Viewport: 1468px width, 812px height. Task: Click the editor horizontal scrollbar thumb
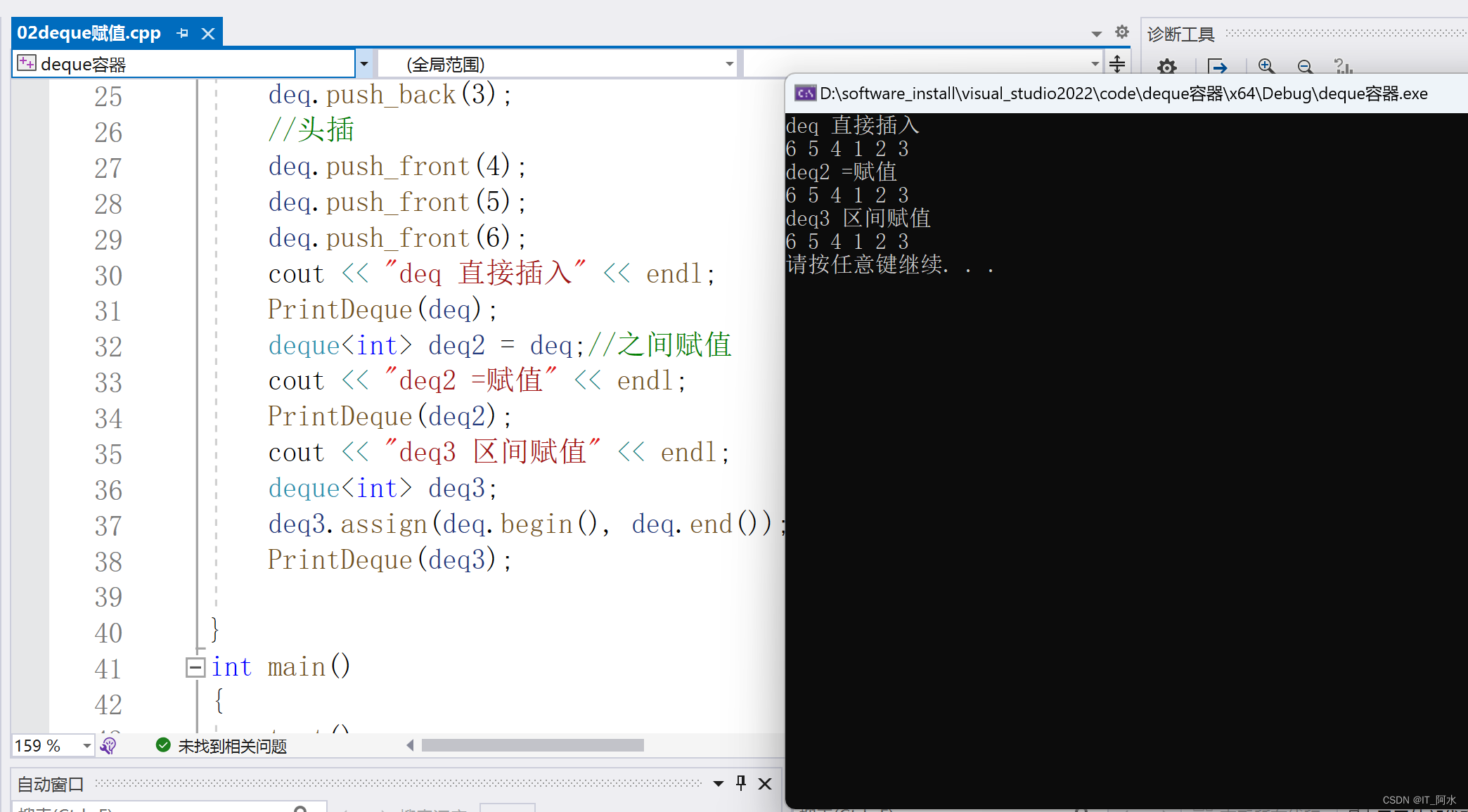532,745
